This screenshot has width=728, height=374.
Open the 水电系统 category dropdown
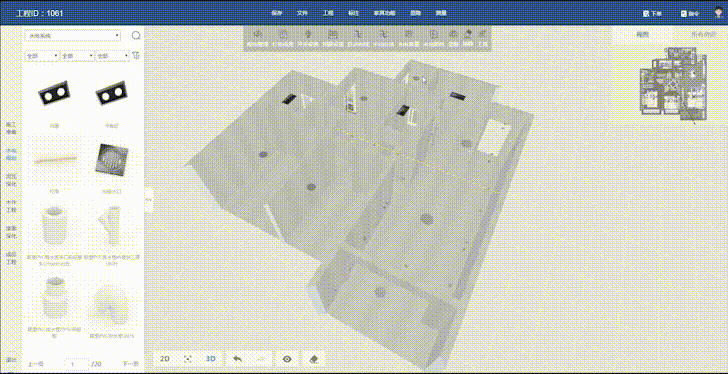72,36
